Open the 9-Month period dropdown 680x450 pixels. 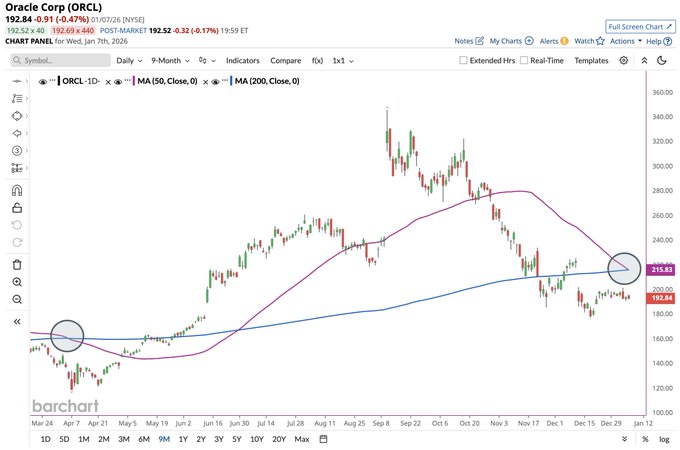170,61
